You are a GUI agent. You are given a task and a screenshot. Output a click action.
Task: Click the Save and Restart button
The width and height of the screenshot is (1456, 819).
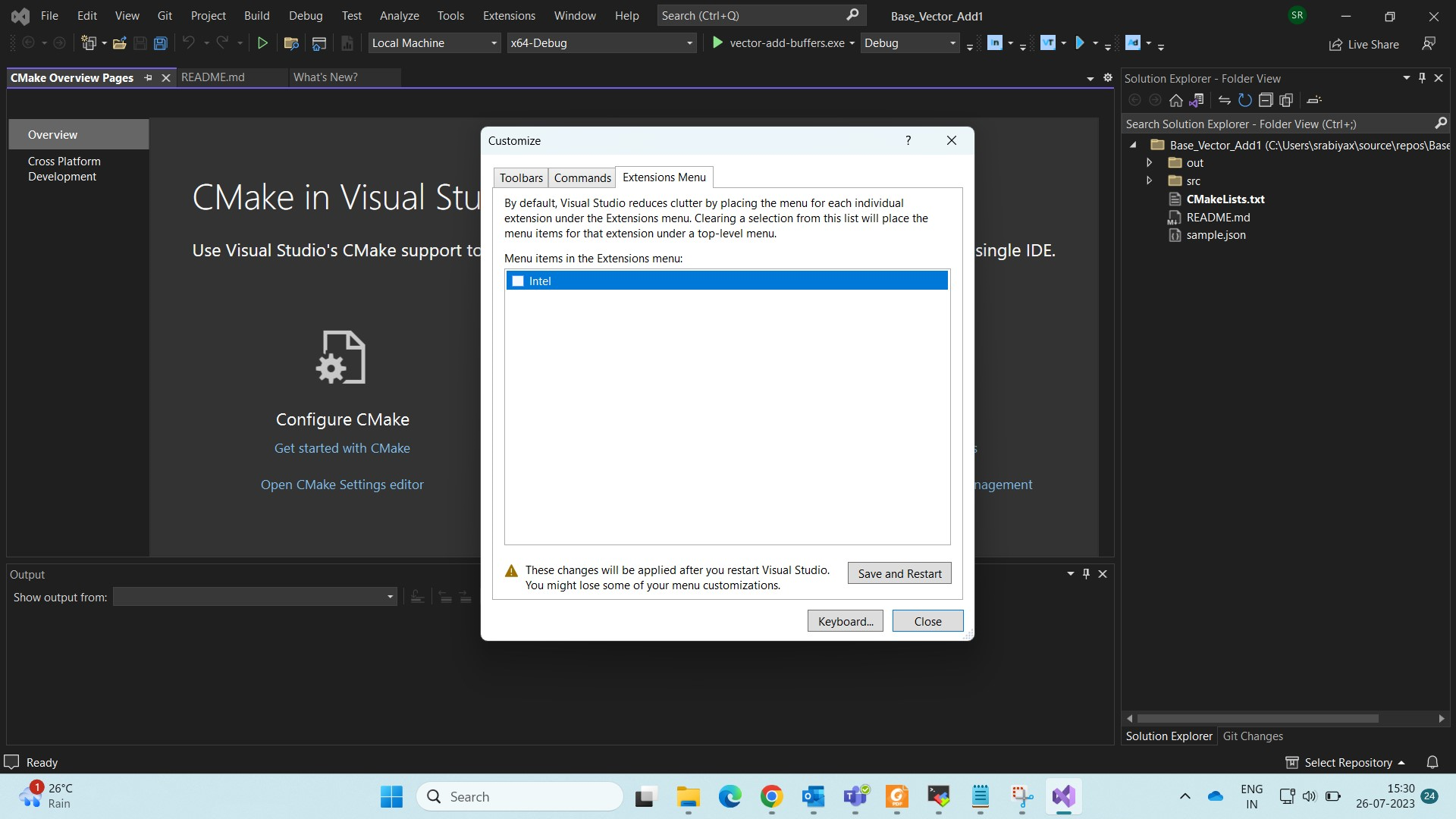tap(899, 574)
